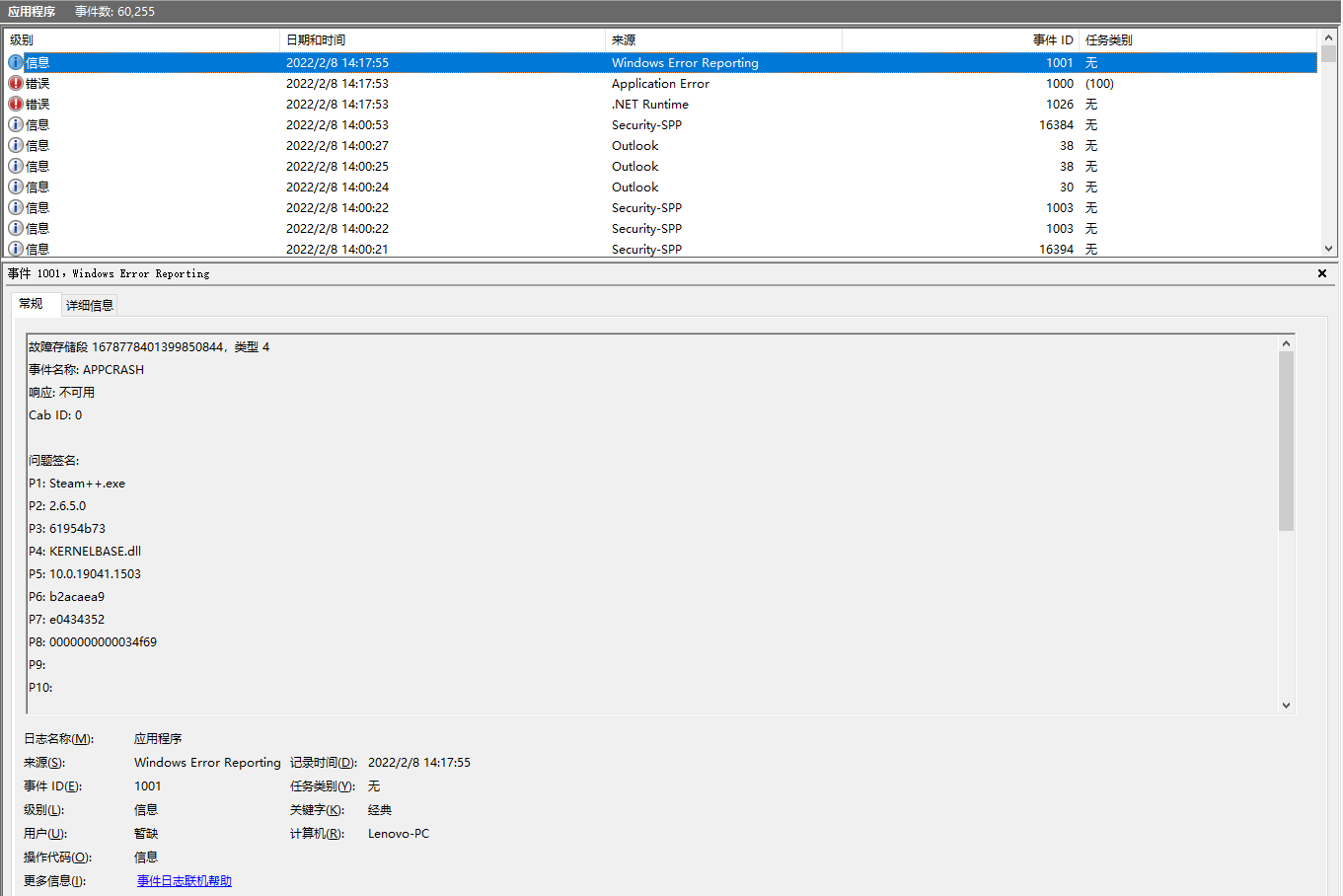
Task: Click the info icon of the Outlook 14:00:25 row
Action: pyautogui.click(x=16, y=166)
